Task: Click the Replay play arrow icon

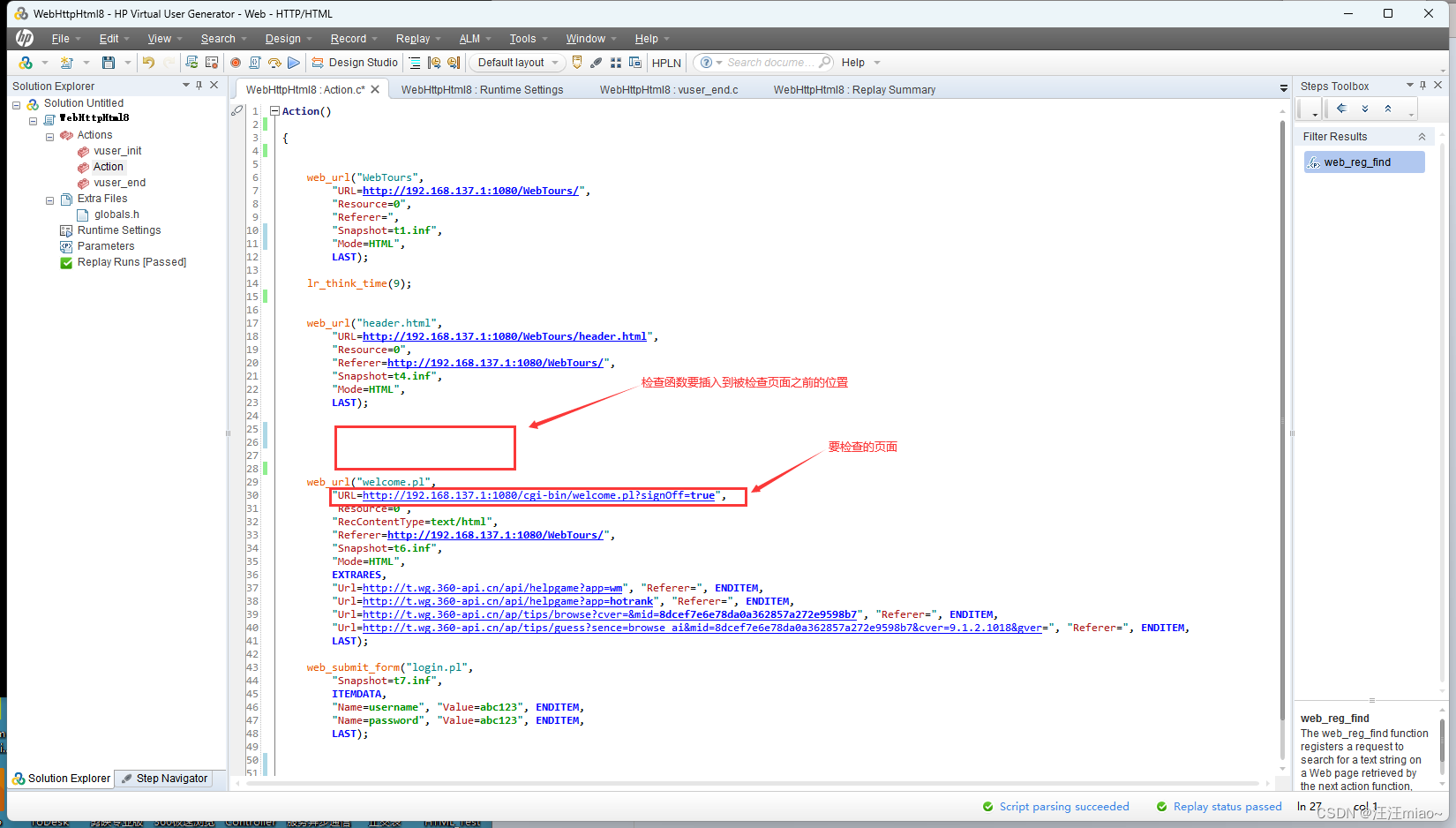Action: [x=294, y=63]
